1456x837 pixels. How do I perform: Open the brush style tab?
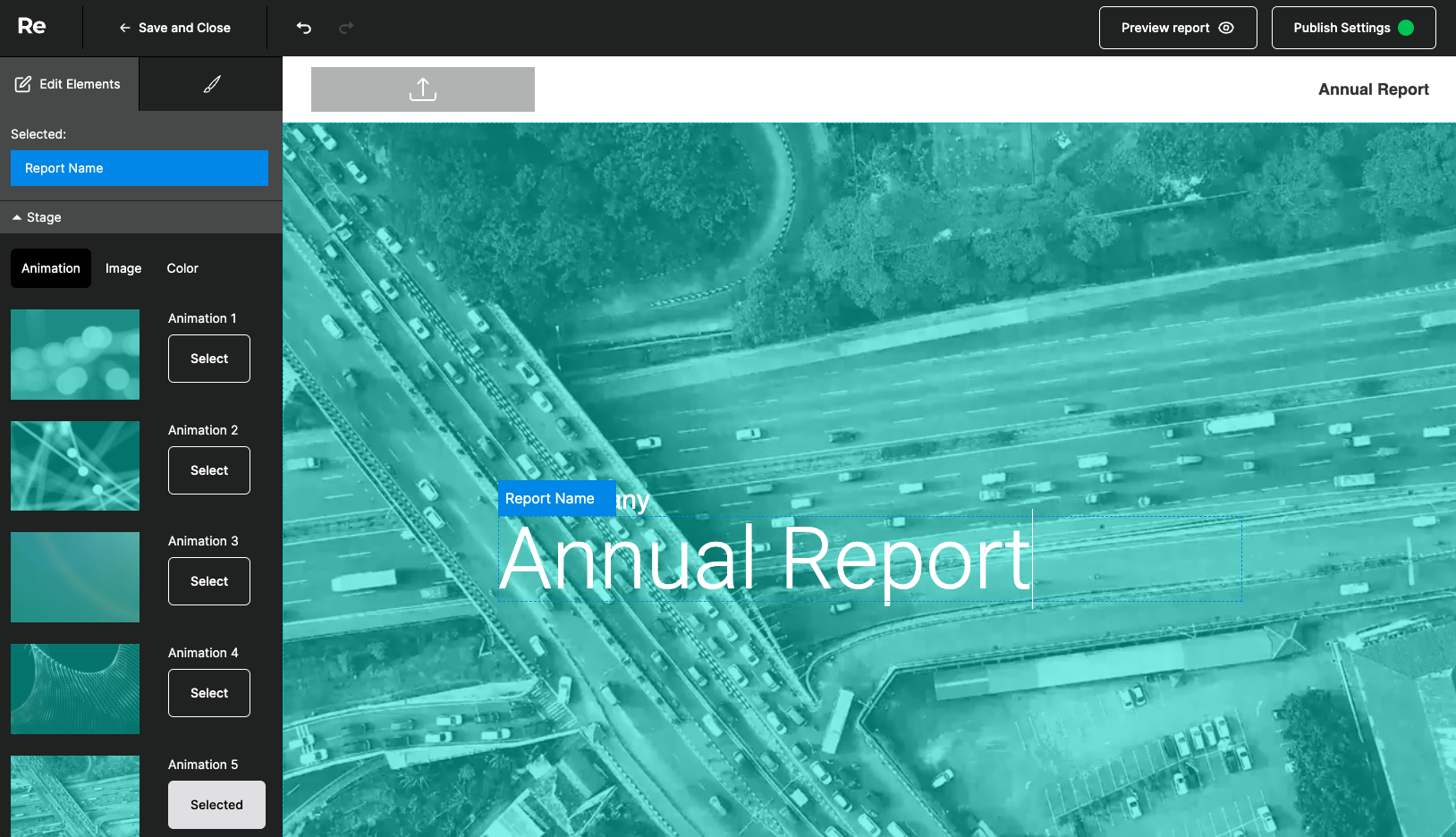click(x=212, y=84)
